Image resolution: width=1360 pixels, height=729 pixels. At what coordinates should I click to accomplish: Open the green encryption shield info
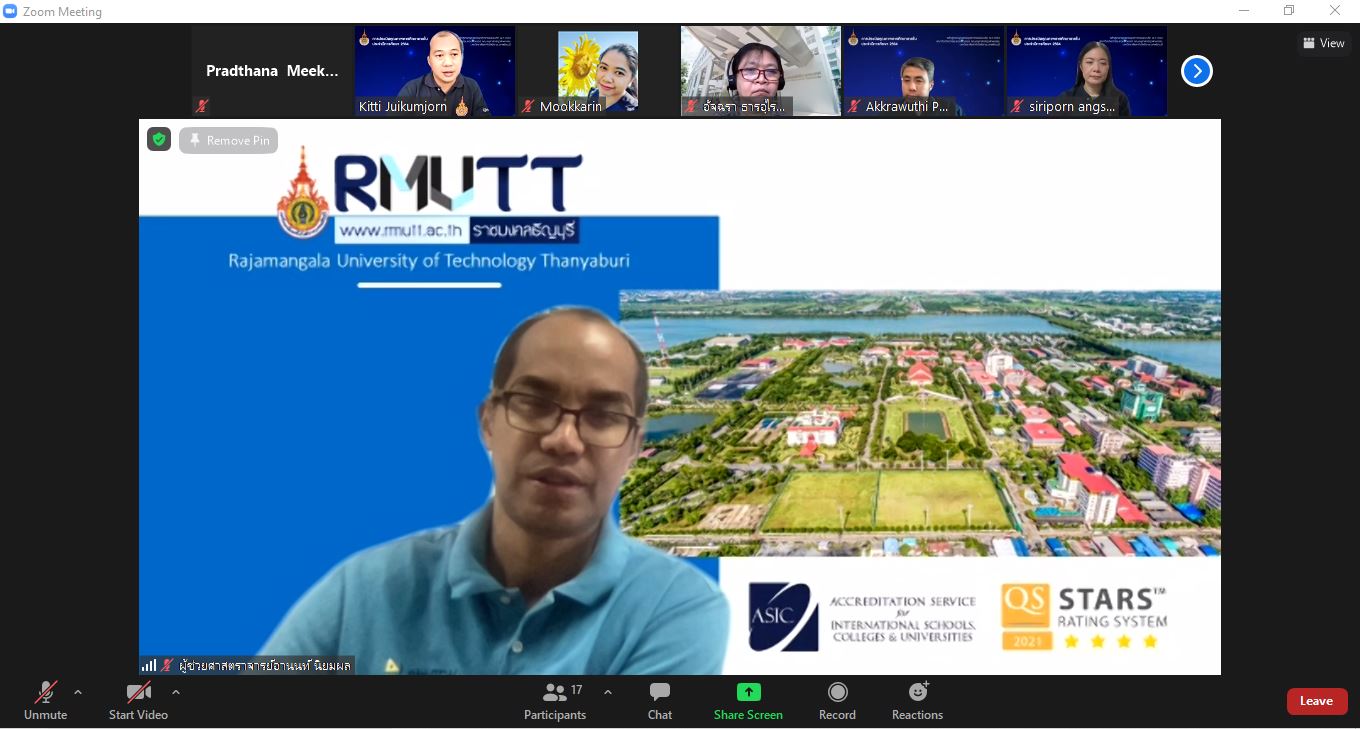point(159,139)
